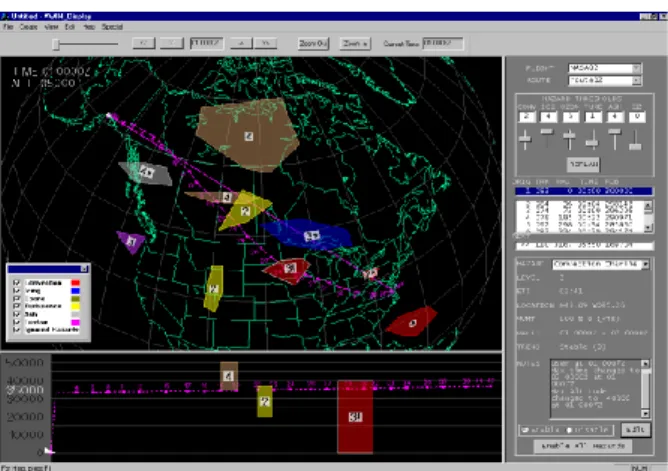Screen dimensions: 668x471
Task: Open the Edit menu
Action: pyautogui.click(x=70, y=27)
